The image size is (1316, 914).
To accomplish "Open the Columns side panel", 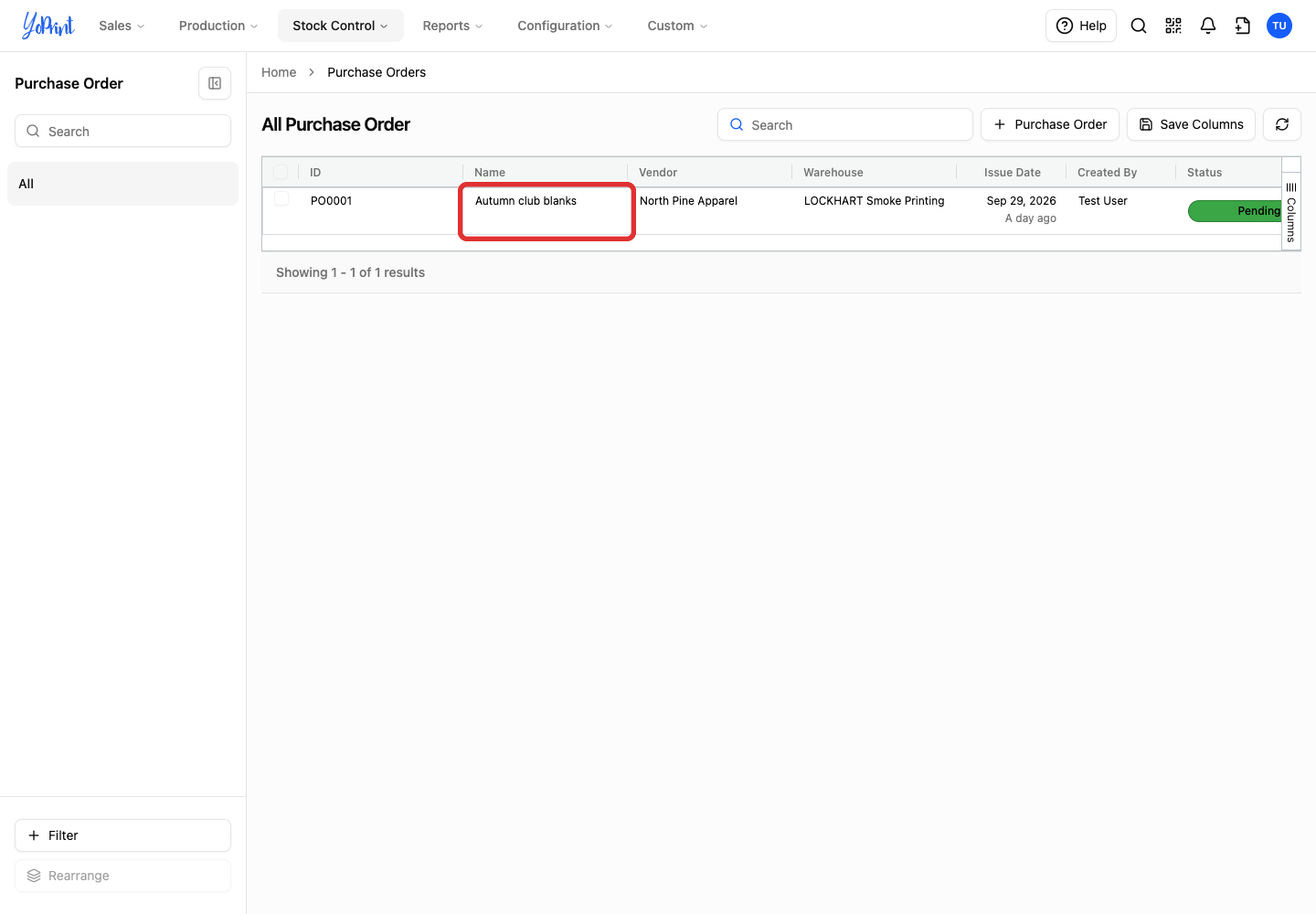I will (1291, 212).
